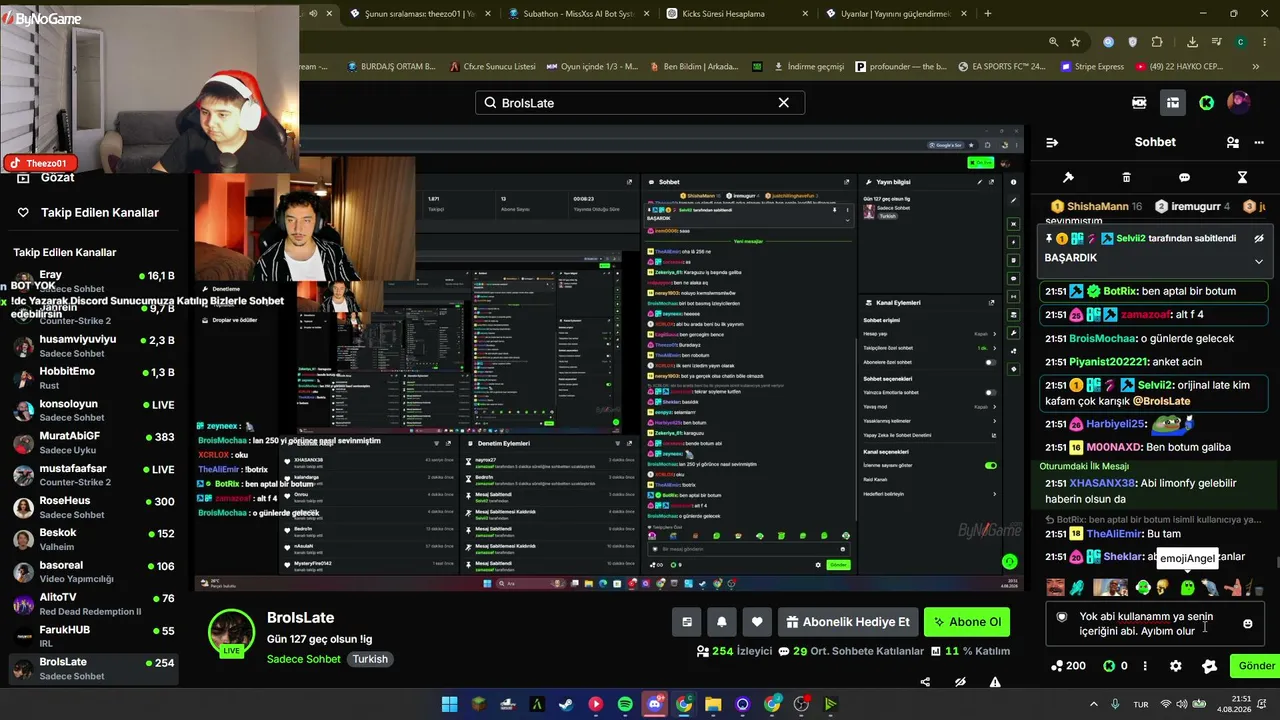The image size is (1280, 720).
Task: Click the clip camera icon in header
Action: click(x=1139, y=103)
